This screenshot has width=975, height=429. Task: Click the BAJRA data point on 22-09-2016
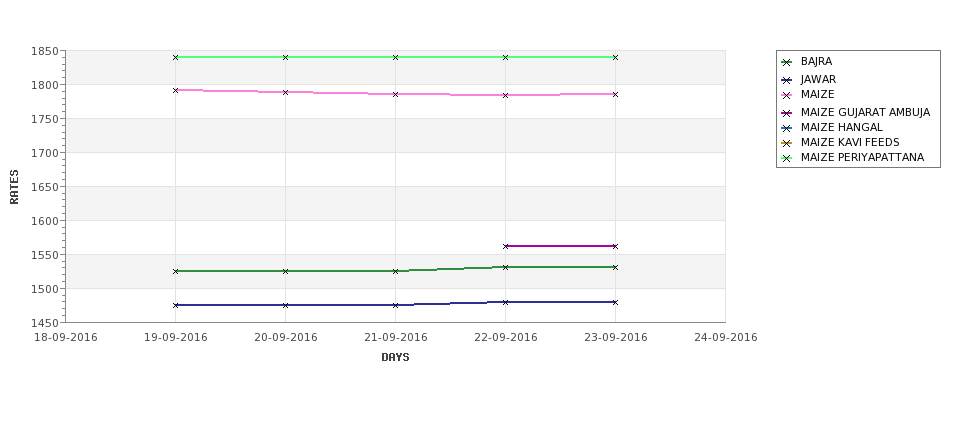tap(506, 267)
